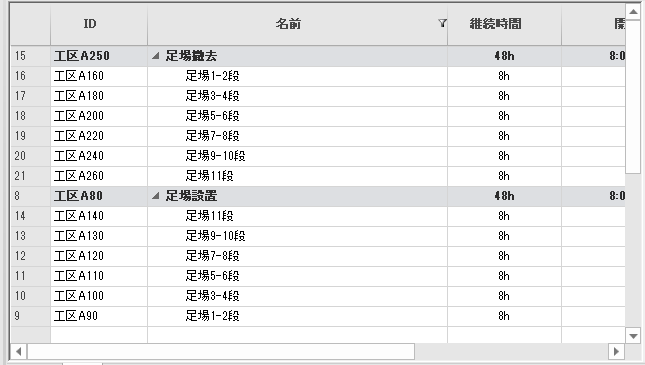645x365 pixels.
Task: Click the horizontal scrollbar thumb
Action: (221, 351)
